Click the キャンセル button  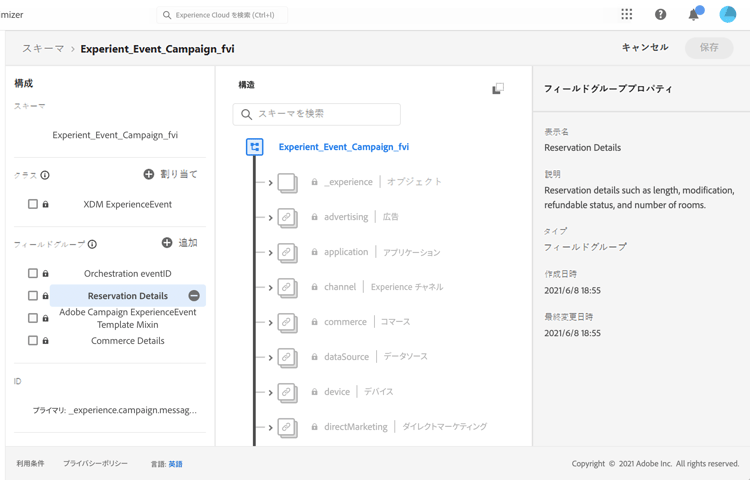[645, 47]
